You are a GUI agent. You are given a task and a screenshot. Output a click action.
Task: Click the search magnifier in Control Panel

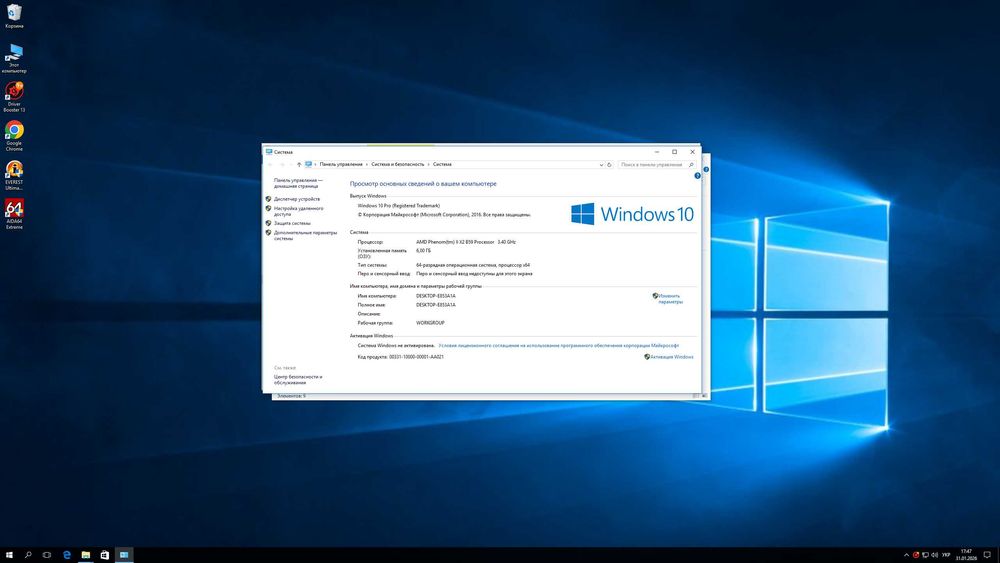691,165
